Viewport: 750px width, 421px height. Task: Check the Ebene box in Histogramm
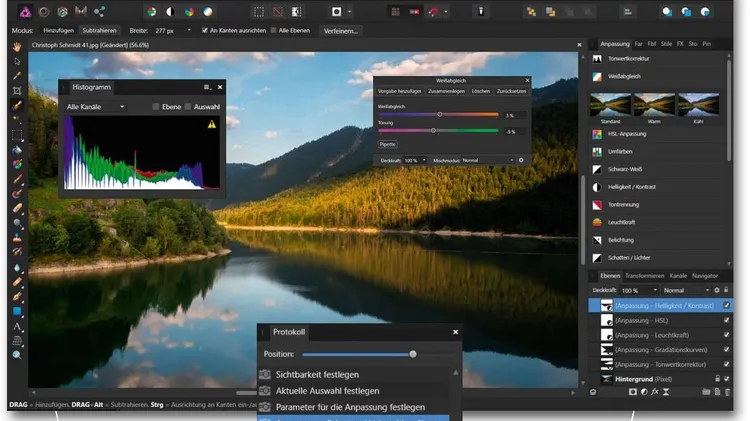coord(155,107)
